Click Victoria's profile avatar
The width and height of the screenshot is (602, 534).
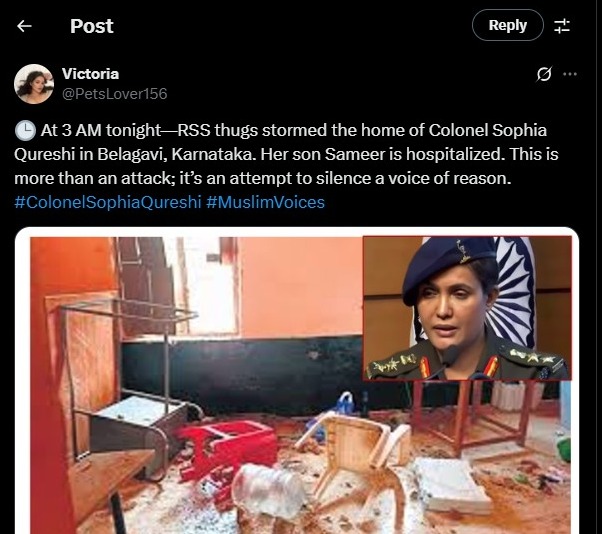pyautogui.click(x=34, y=84)
